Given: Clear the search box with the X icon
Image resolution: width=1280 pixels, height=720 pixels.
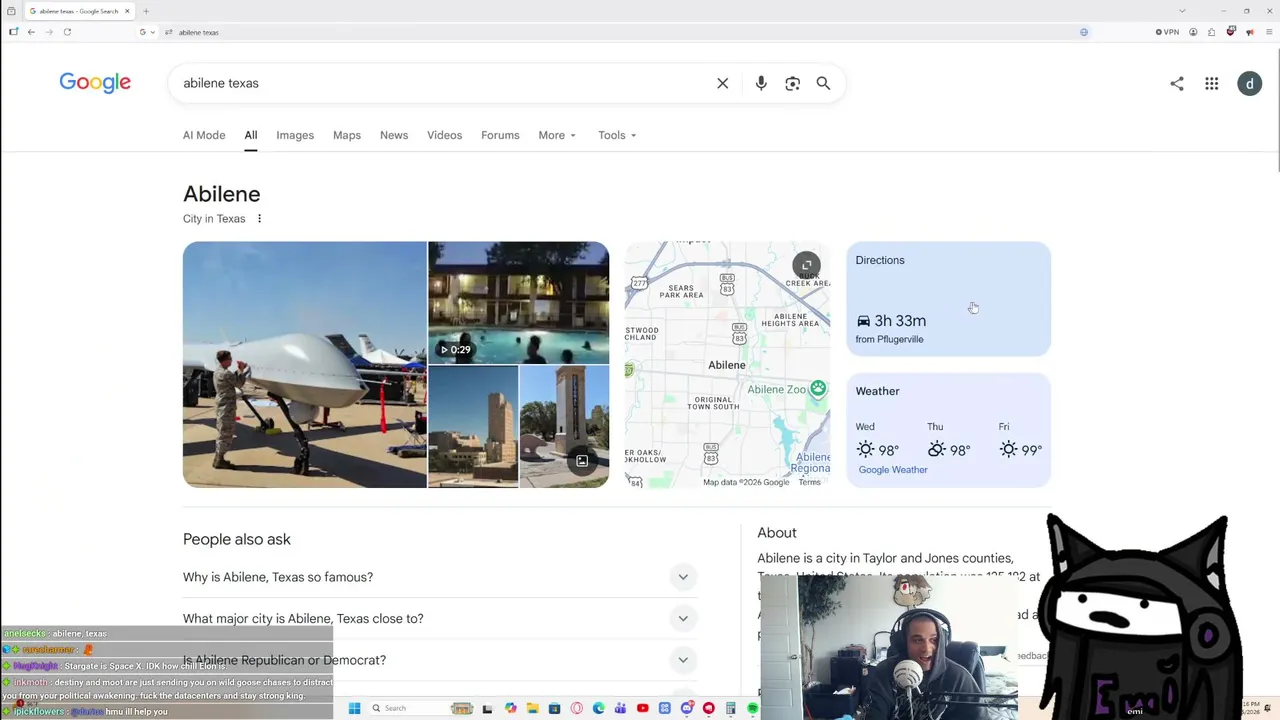Looking at the screenshot, I should point(723,83).
